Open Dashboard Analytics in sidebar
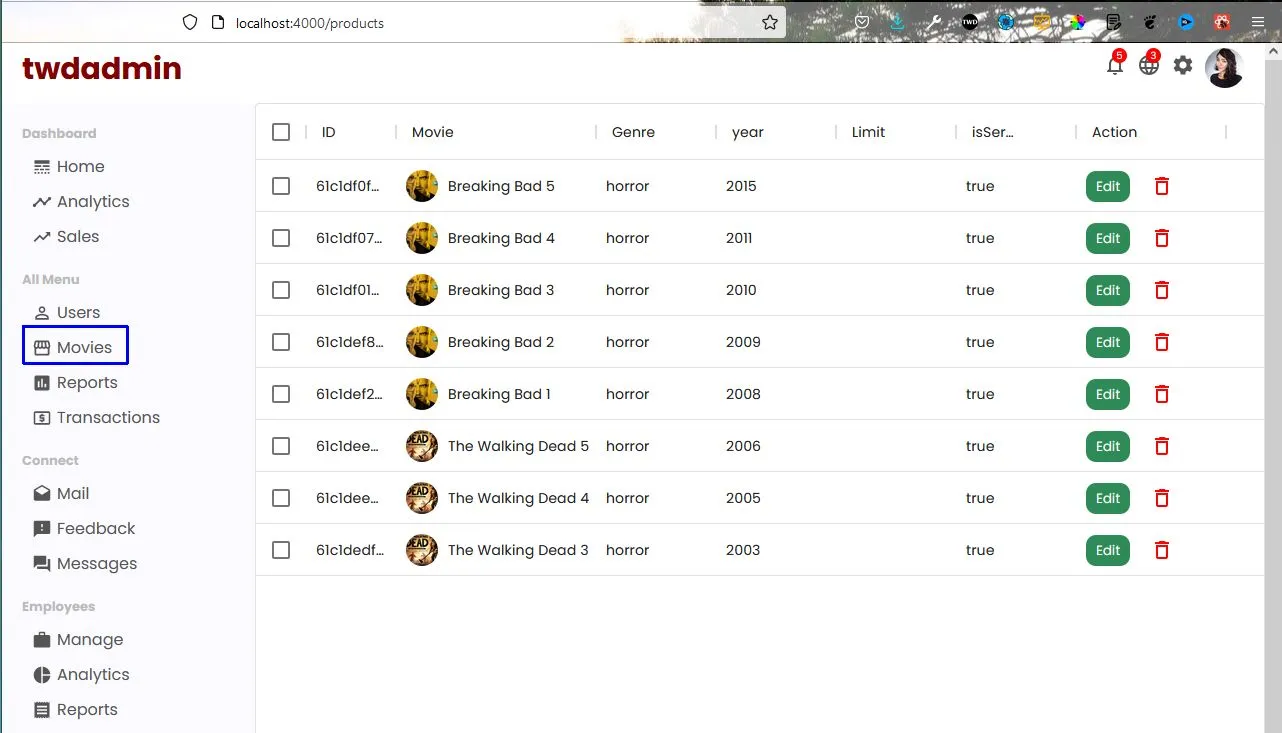 [x=81, y=202]
